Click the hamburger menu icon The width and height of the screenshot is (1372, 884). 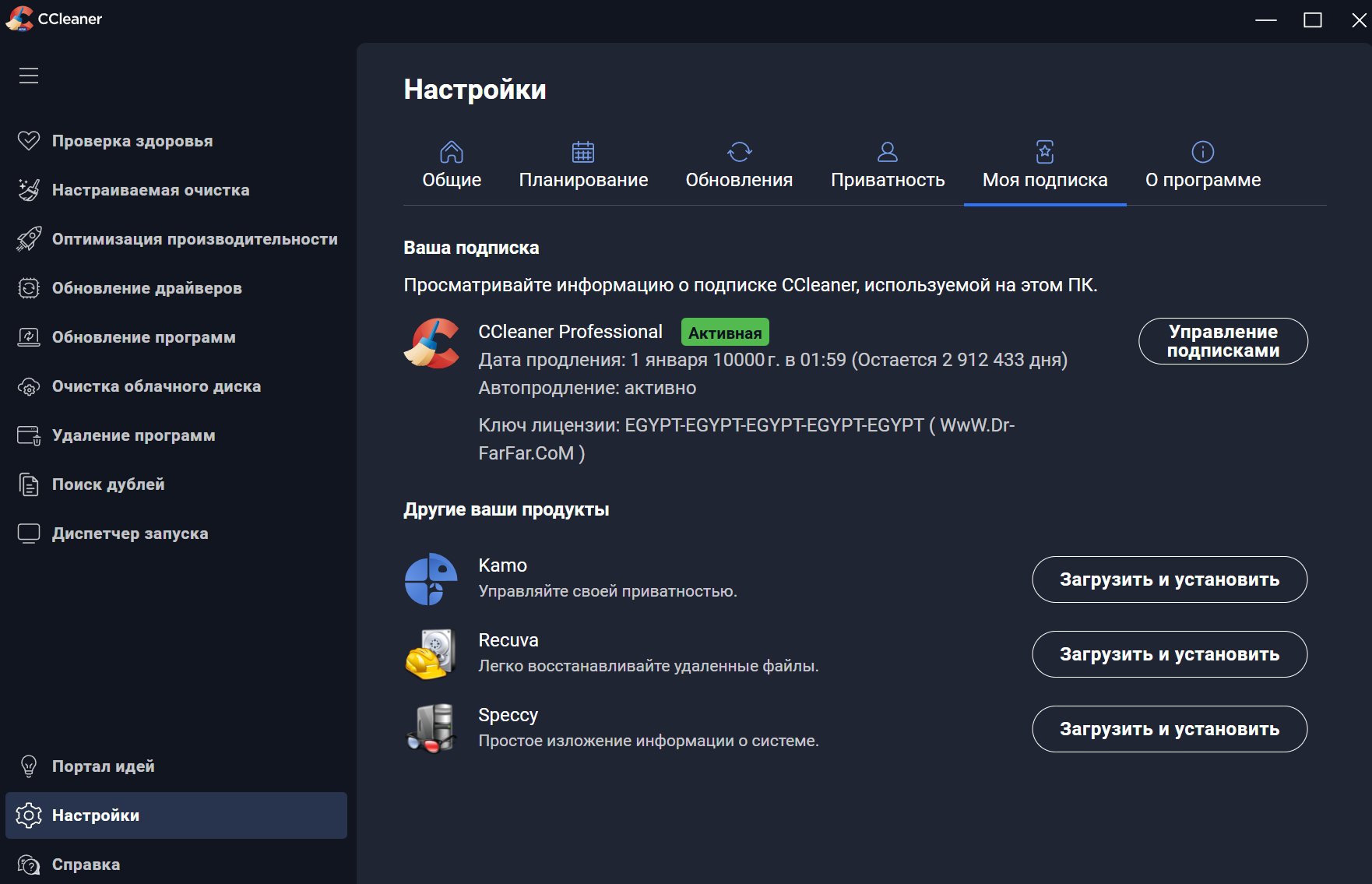point(29,76)
